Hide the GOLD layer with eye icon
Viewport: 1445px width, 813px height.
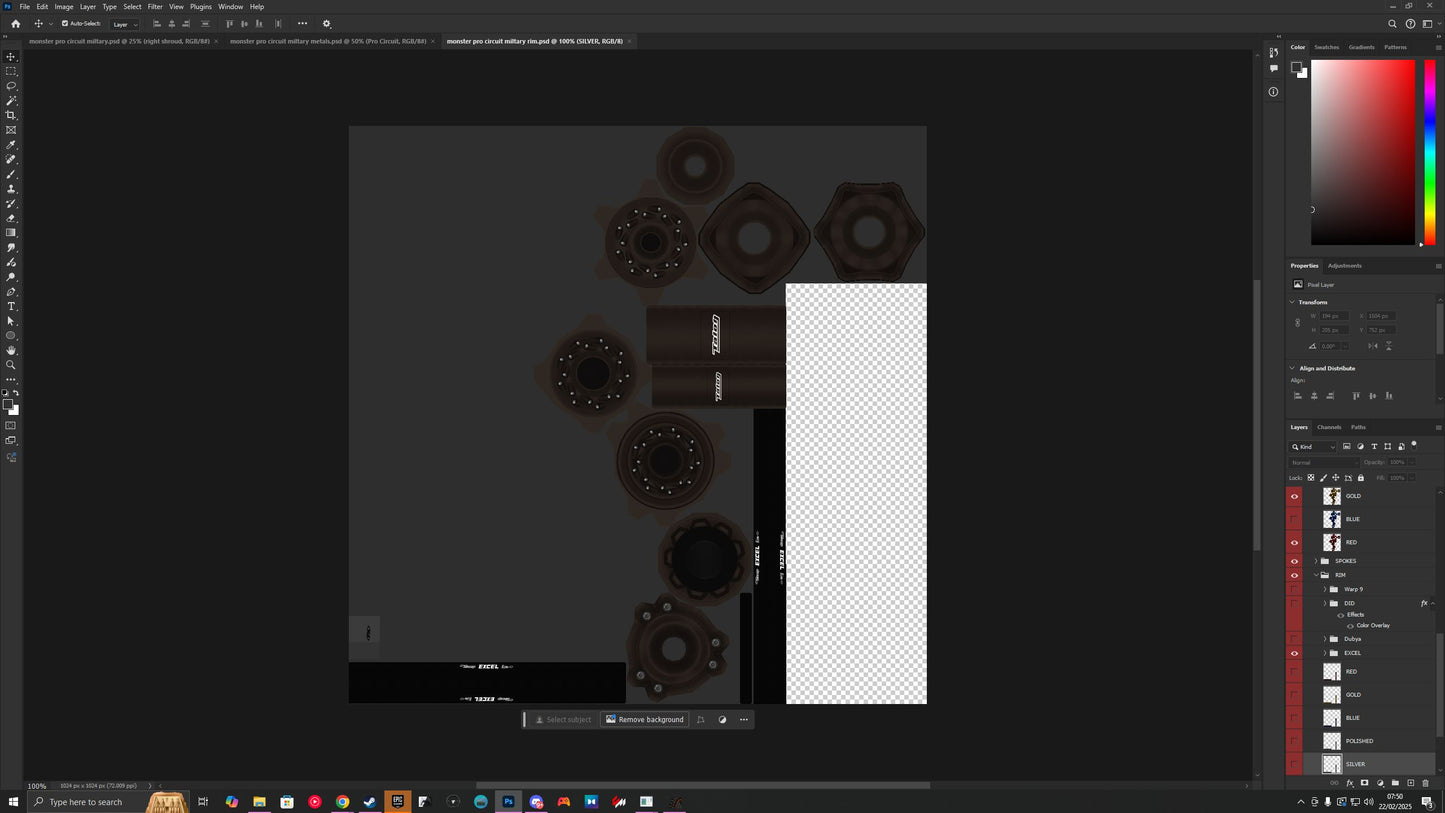click(x=1294, y=496)
